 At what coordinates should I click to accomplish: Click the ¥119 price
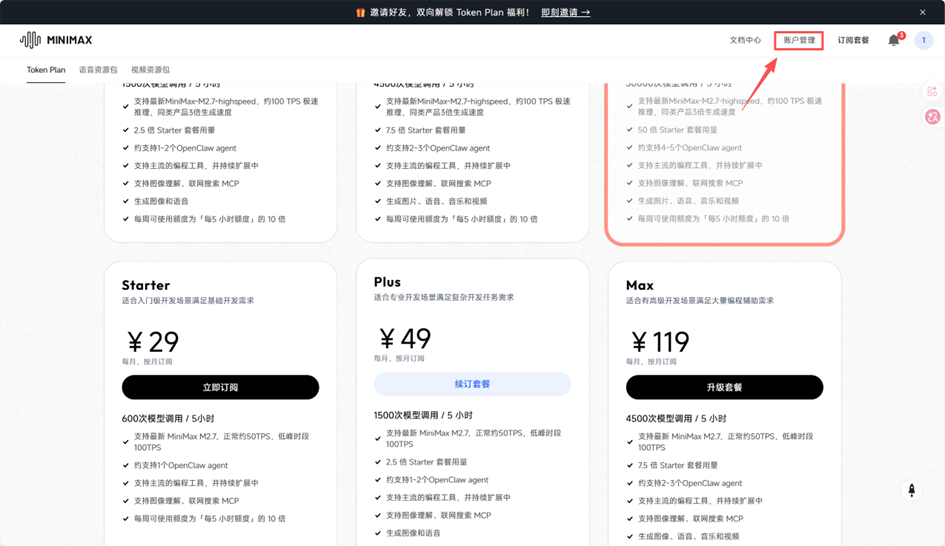coord(660,342)
